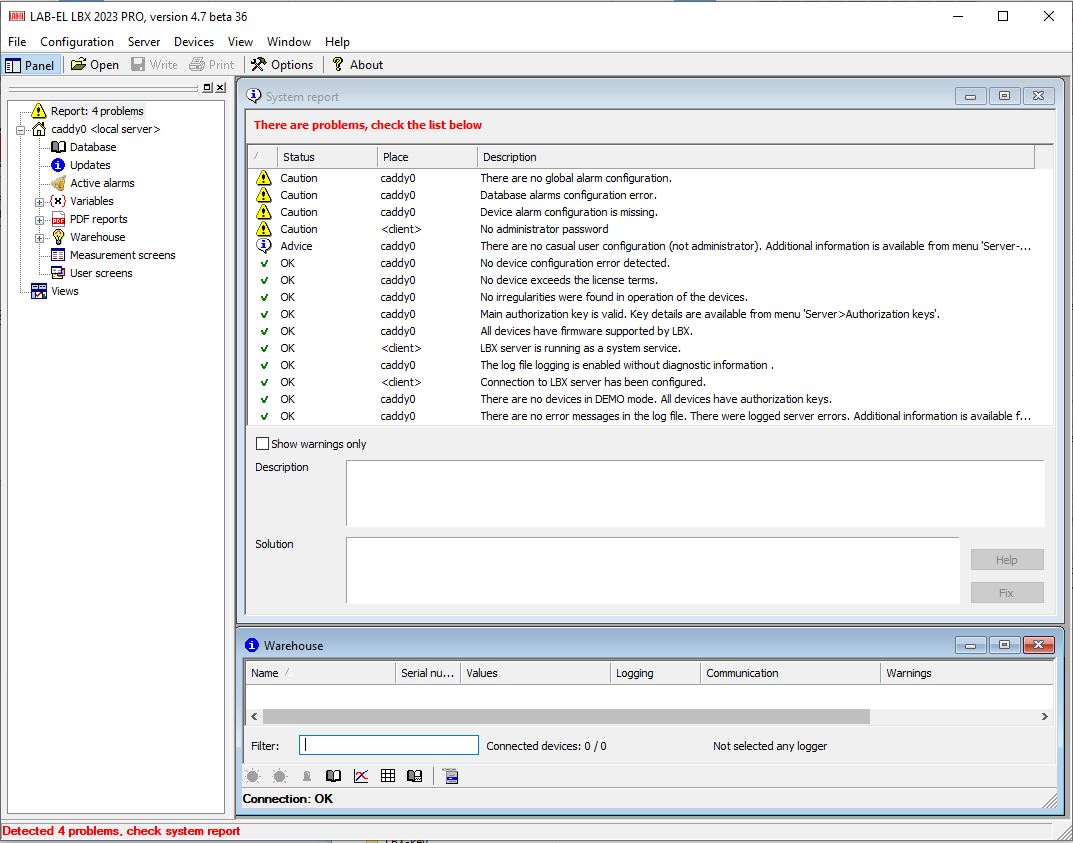This screenshot has height=843, width=1073.
Task: Sort the report list by the Place column
Action: [427, 157]
